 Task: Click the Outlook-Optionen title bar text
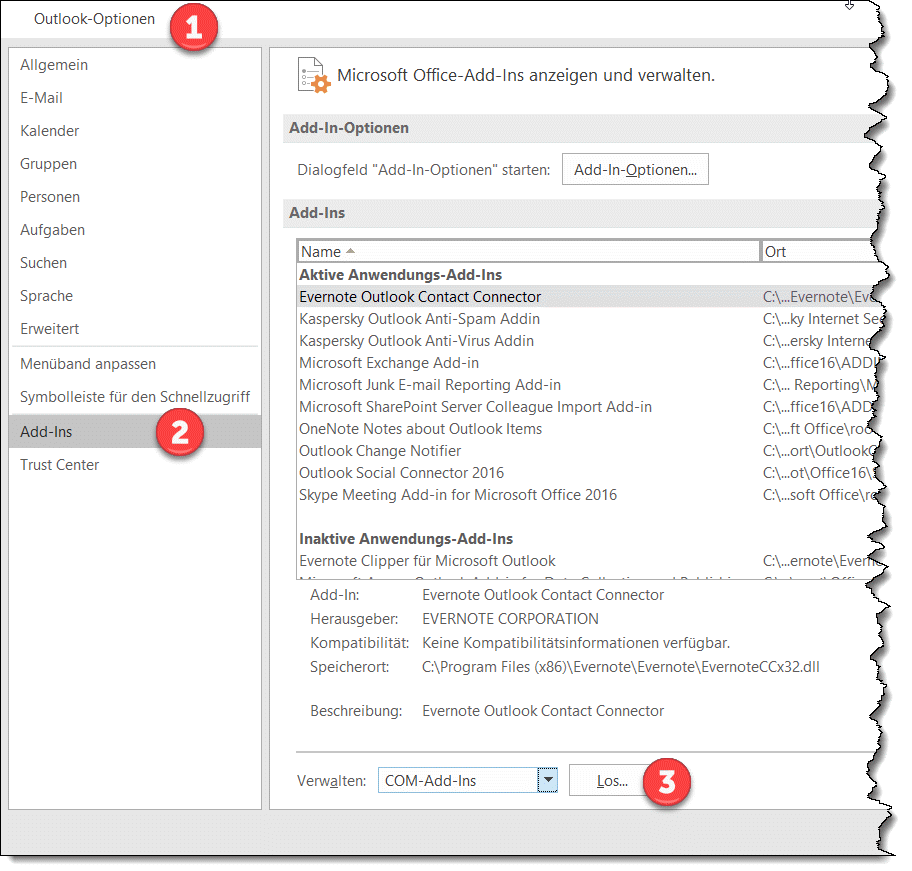pos(94,19)
